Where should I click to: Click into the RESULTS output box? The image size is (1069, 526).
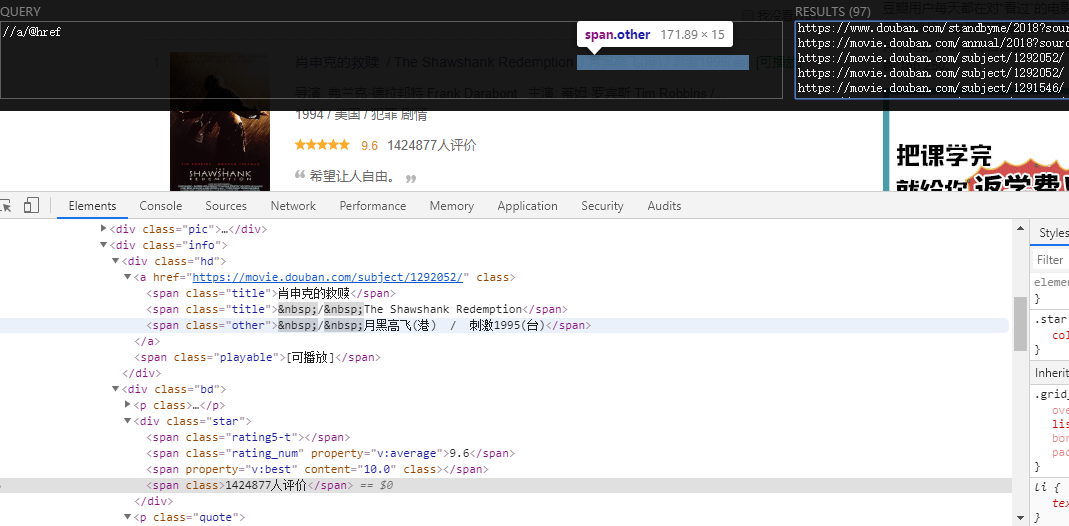click(932, 60)
